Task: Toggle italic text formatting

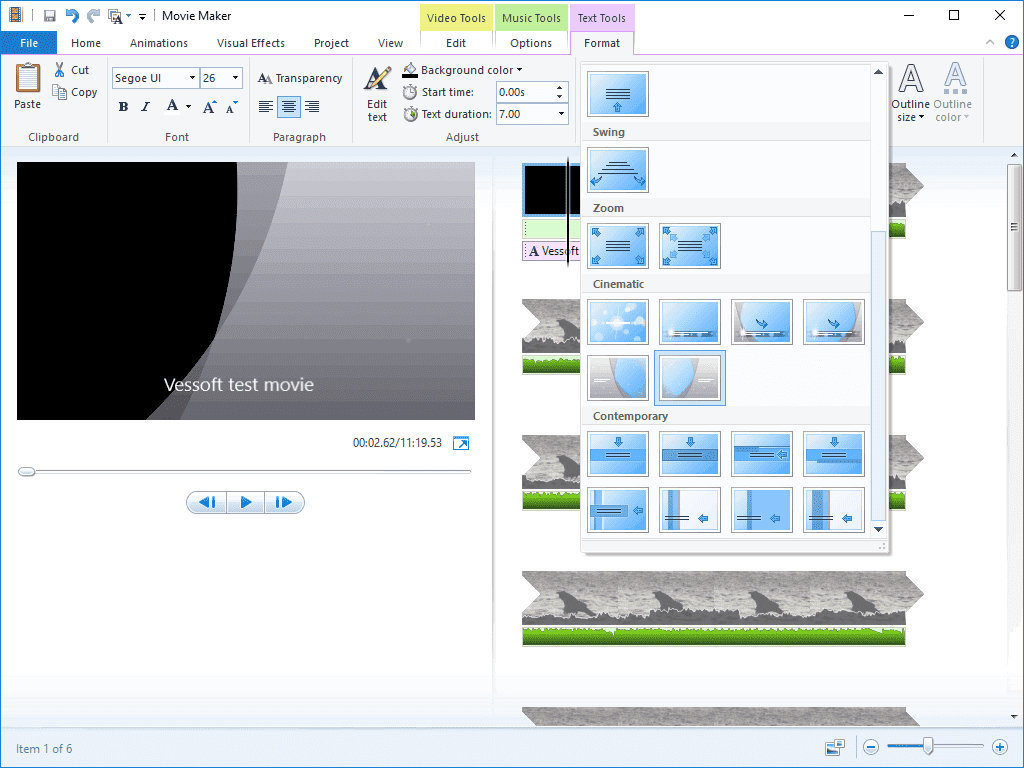Action: [x=146, y=106]
